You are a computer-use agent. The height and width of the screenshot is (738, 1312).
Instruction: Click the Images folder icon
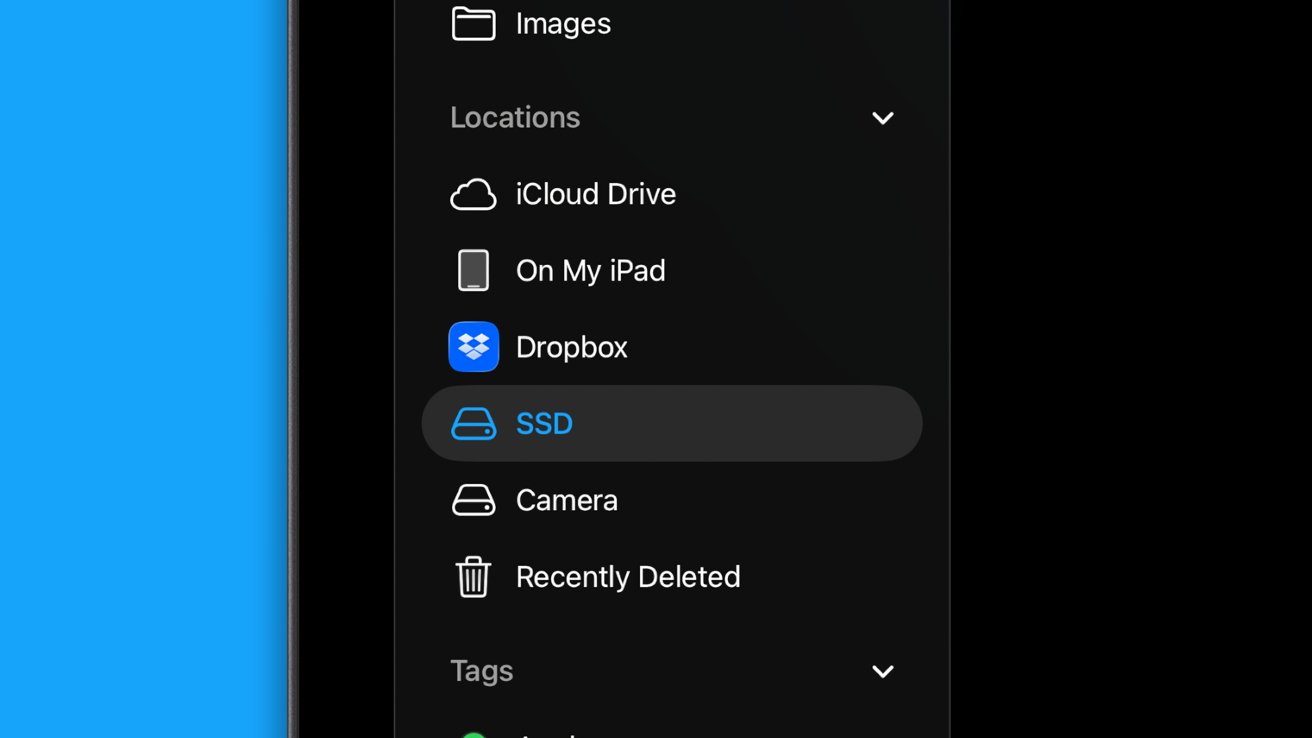(x=473, y=23)
